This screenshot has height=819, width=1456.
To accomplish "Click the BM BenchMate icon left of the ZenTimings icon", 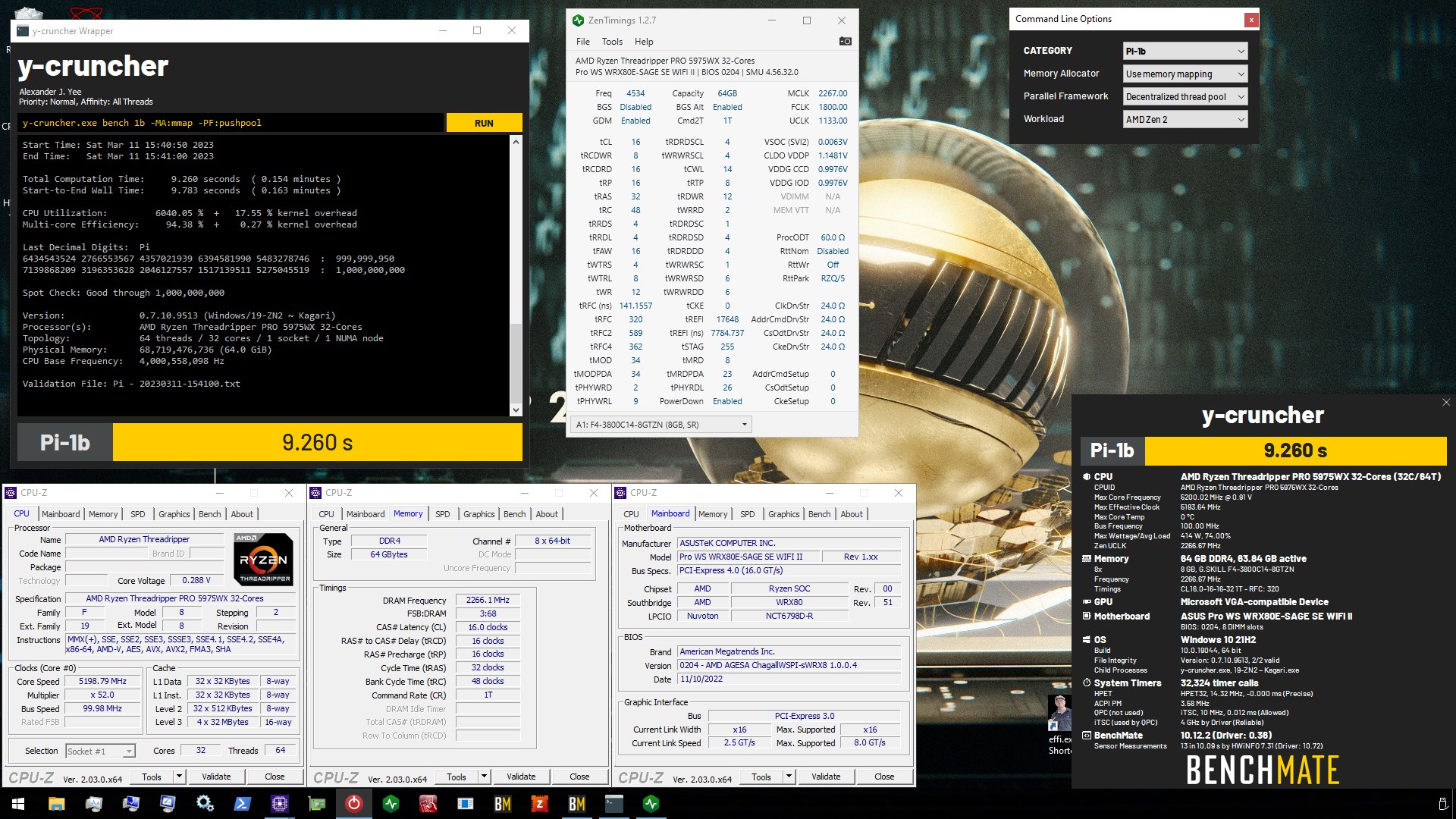I will [x=502, y=803].
